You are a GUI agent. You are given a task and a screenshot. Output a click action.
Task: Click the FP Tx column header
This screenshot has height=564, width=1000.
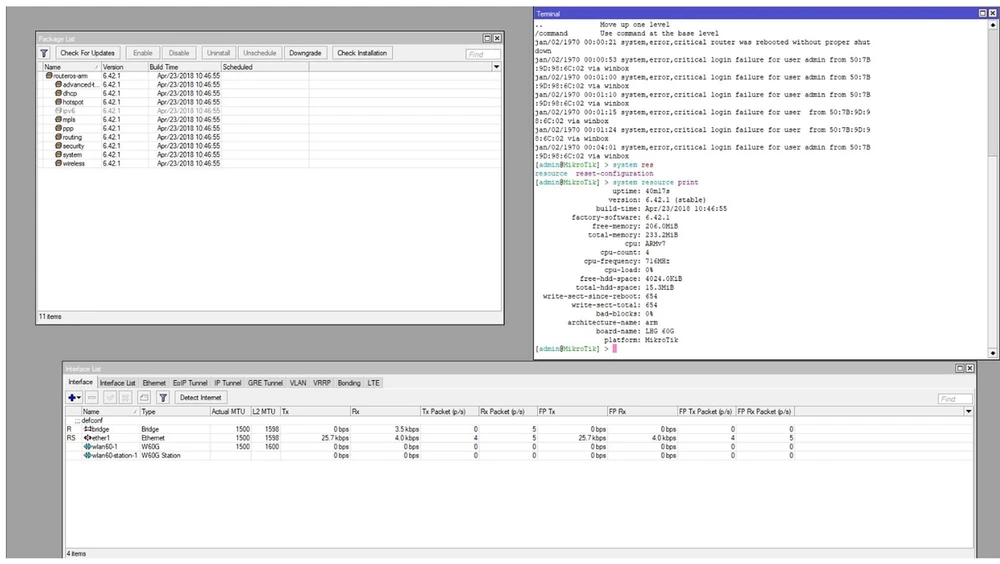pos(571,412)
